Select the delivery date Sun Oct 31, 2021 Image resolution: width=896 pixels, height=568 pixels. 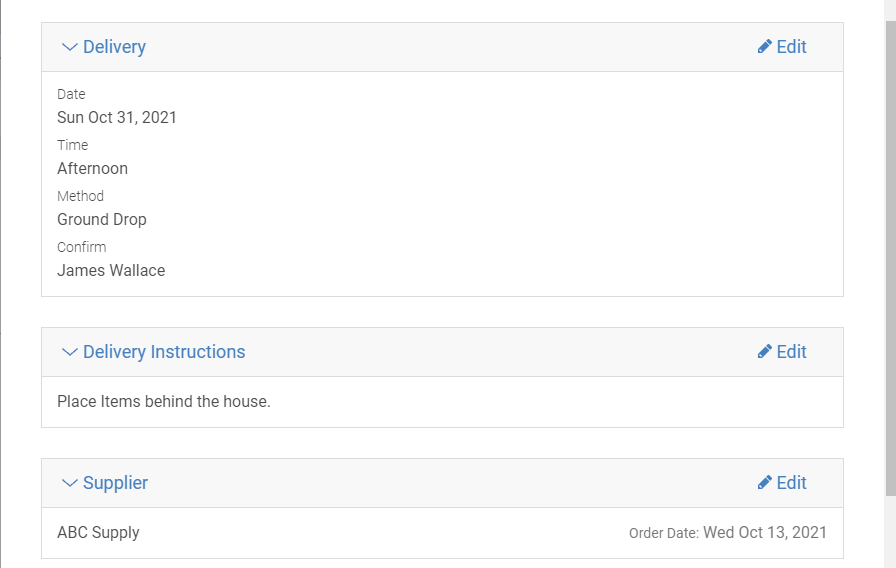[x=117, y=117]
